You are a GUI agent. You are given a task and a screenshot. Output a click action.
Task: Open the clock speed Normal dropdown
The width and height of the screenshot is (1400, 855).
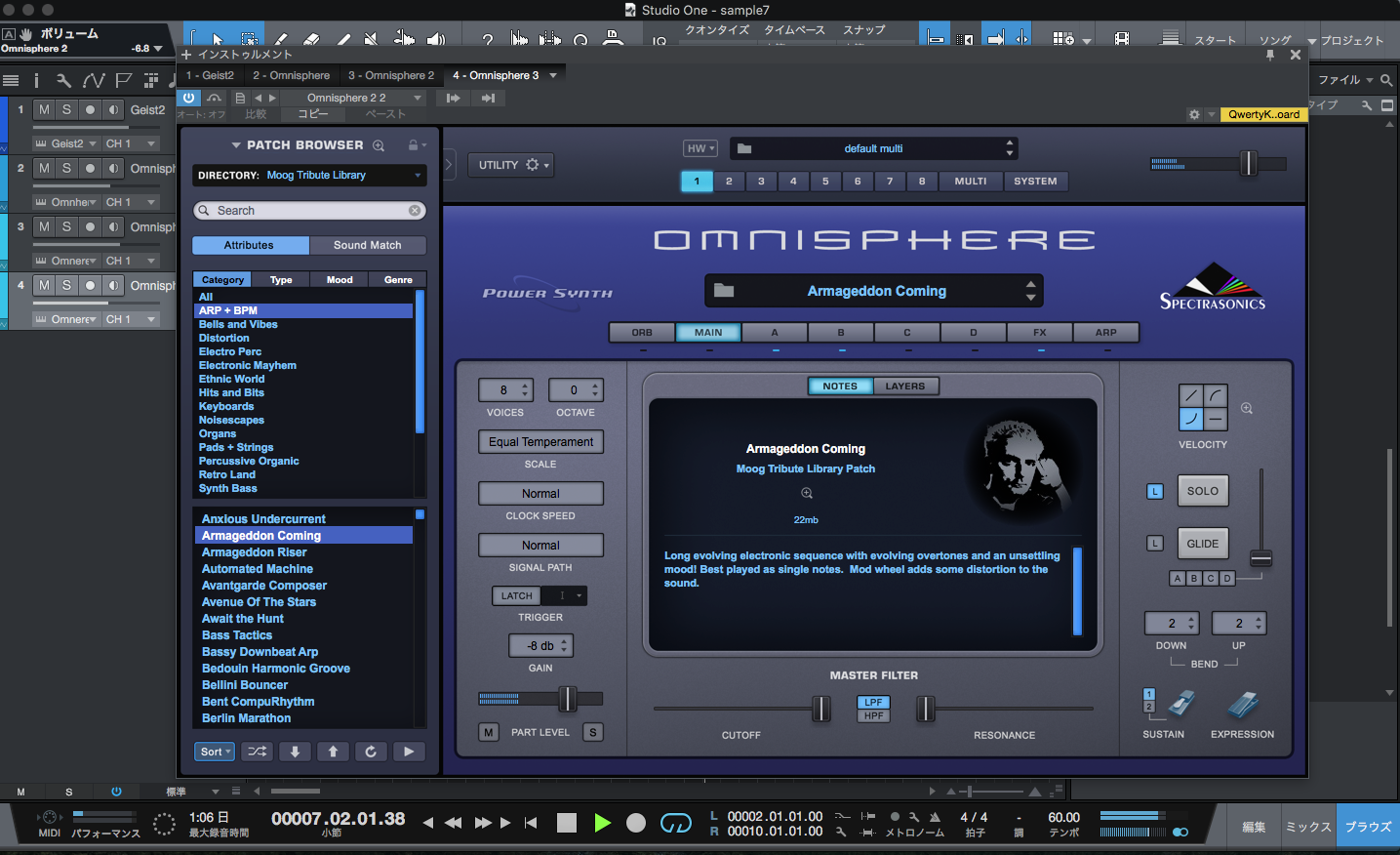click(540, 494)
